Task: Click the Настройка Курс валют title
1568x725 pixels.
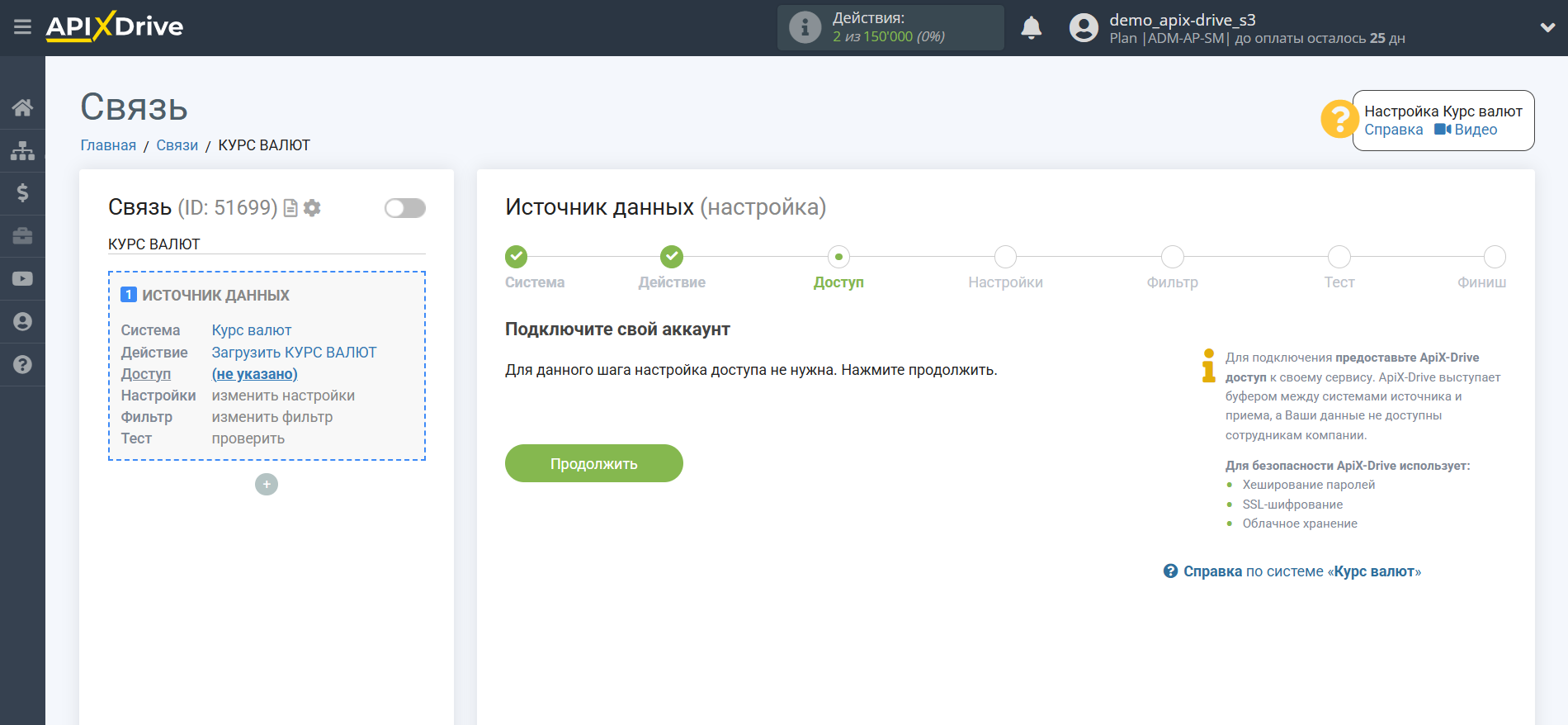Action: tap(1443, 111)
